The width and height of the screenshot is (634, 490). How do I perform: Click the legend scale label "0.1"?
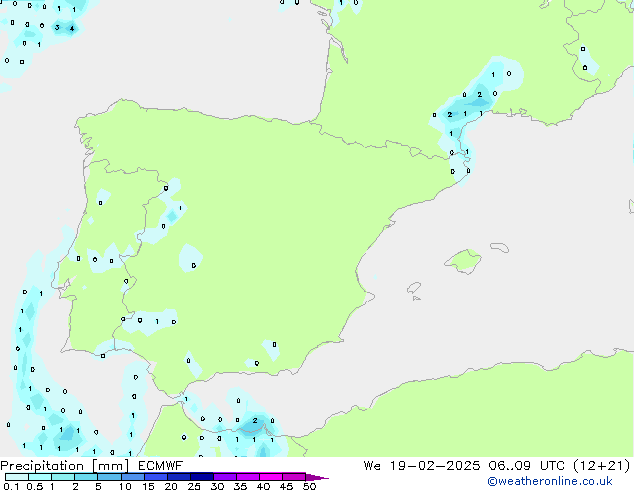pyautogui.click(x=11, y=486)
